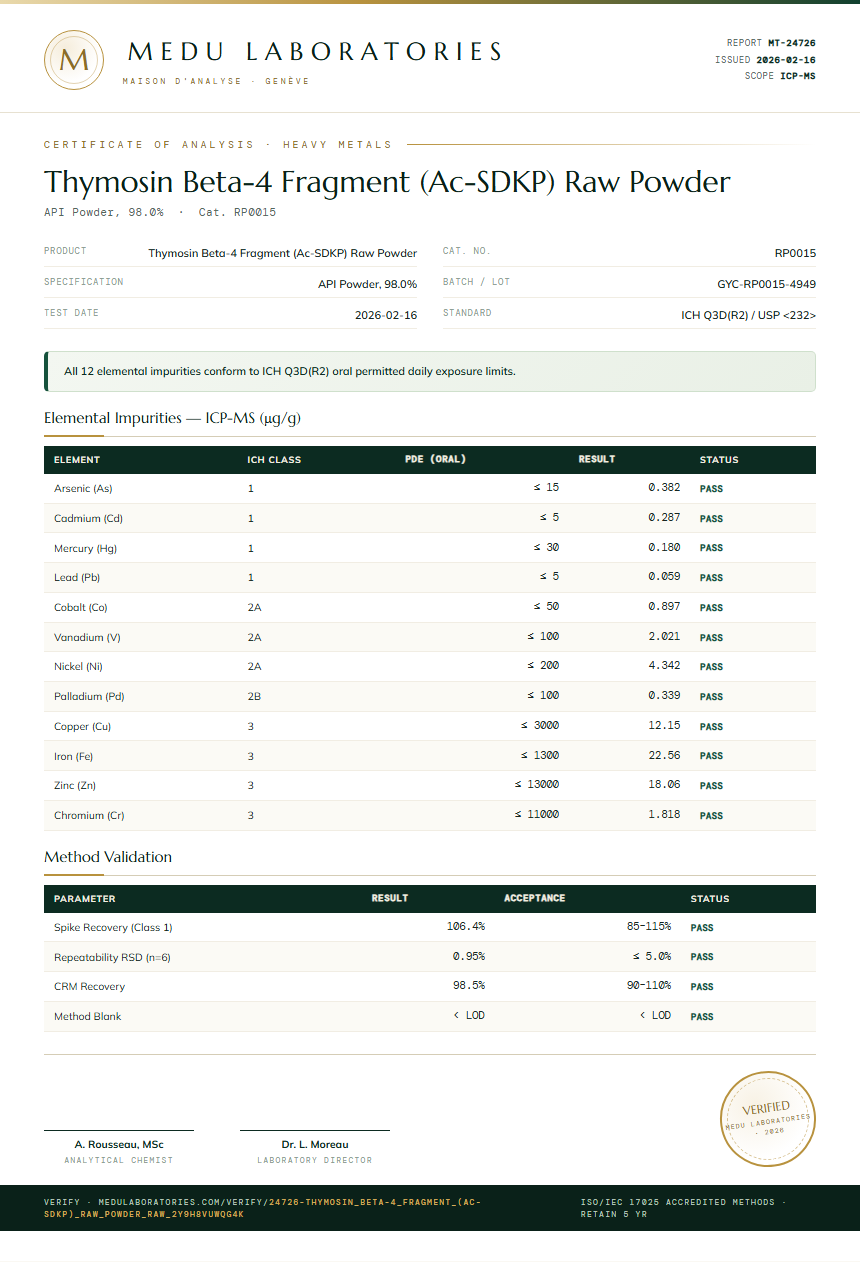860x1262 pixels.
Task: Select the batch number GYC-RP0015-4949
Action: [x=766, y=284]
